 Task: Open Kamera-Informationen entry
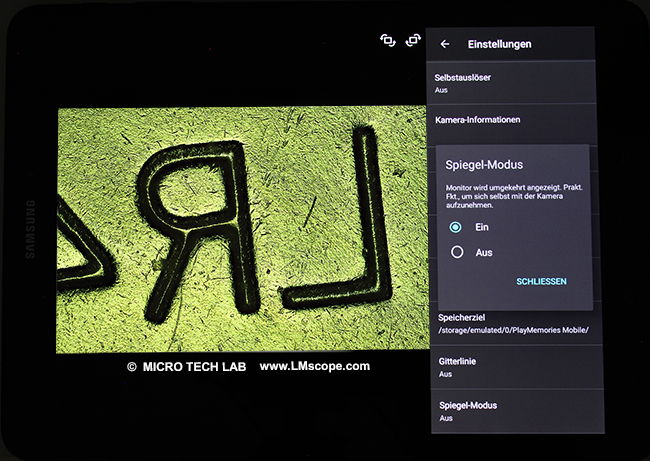pos(512,124)
